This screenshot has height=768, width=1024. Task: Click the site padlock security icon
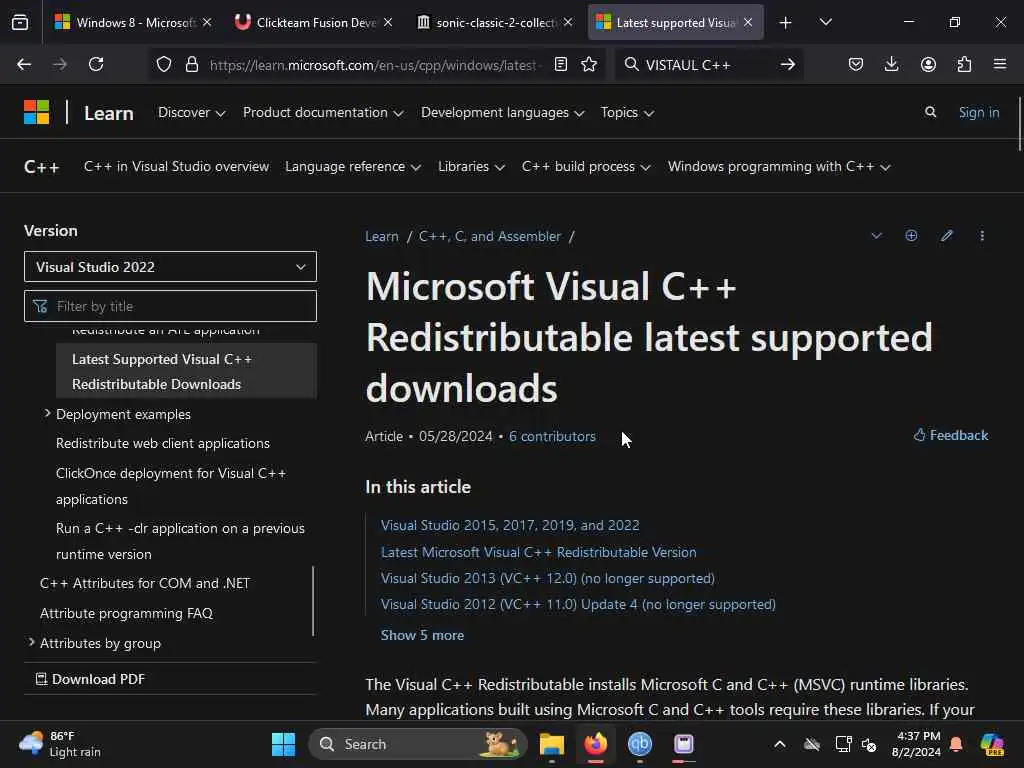pos(191,64)
